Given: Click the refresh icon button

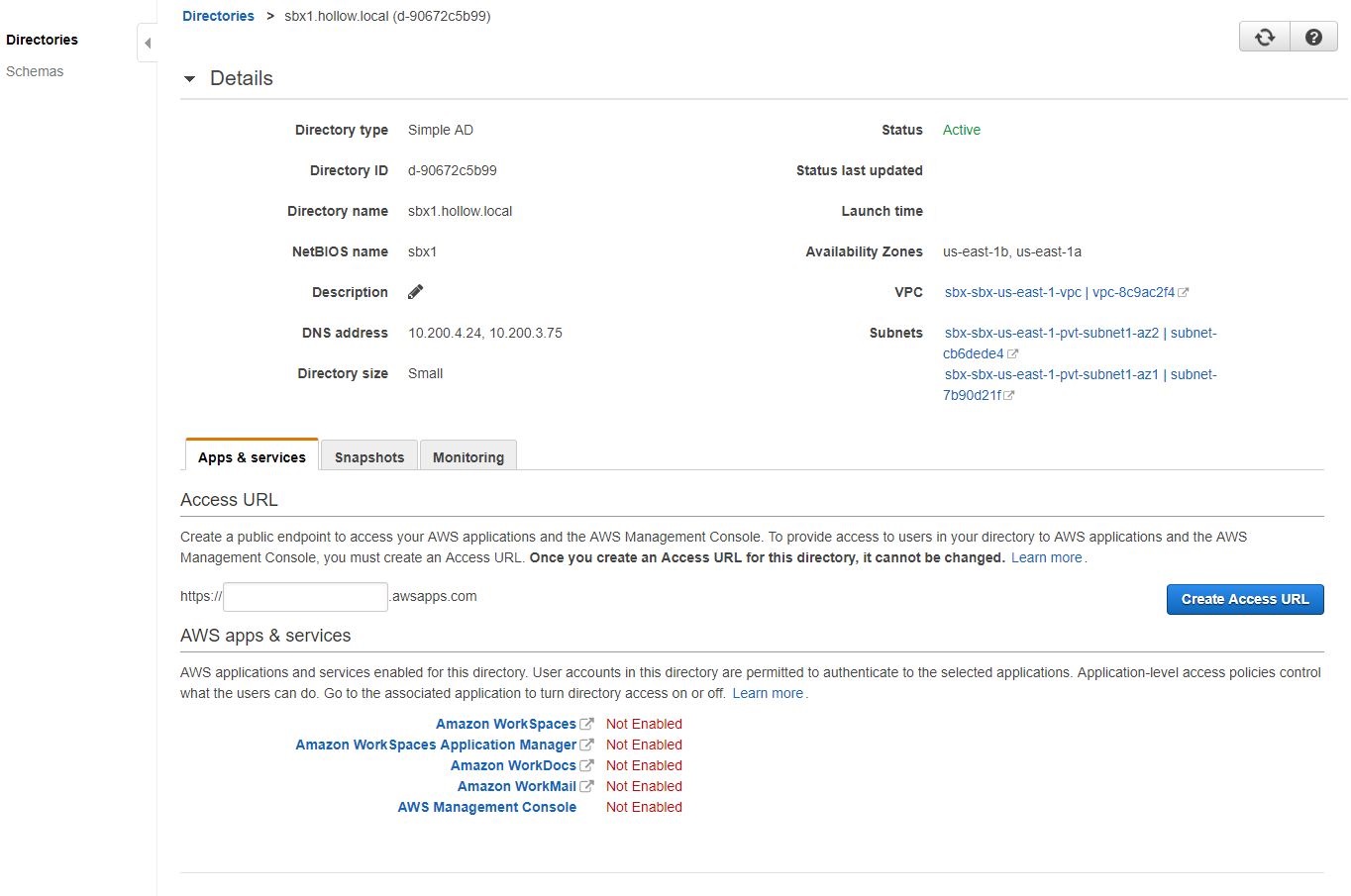Looking at the screenshot, I should tap(1264, 38).
